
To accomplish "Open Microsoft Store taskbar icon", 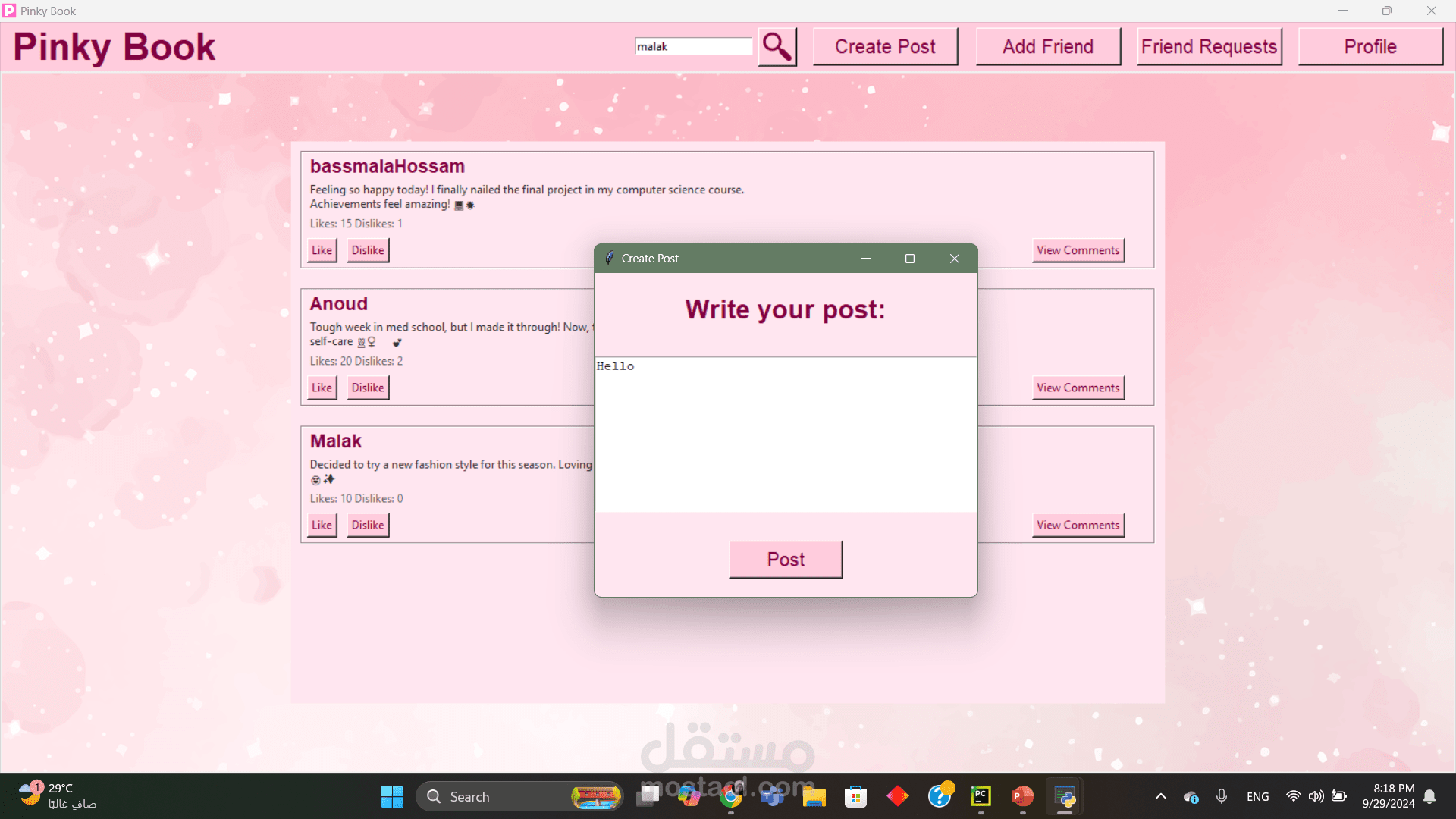I will point(855,796).
